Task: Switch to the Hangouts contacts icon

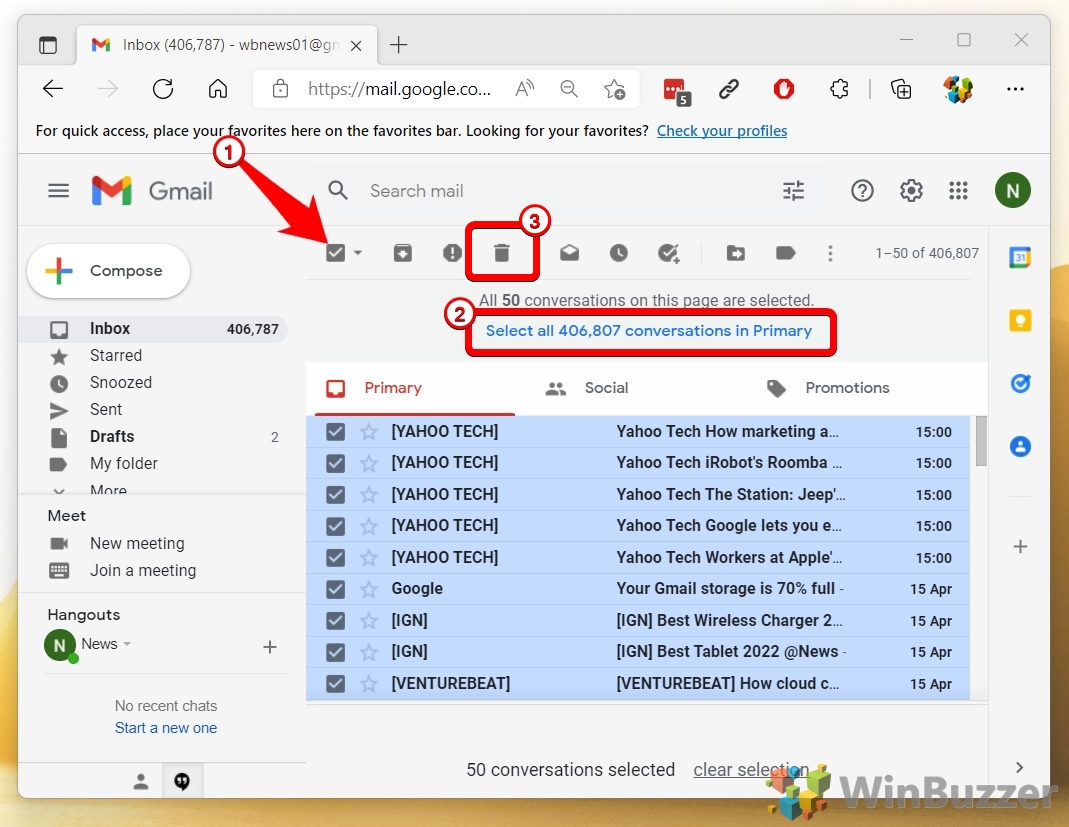Action: tap(141, 781)
